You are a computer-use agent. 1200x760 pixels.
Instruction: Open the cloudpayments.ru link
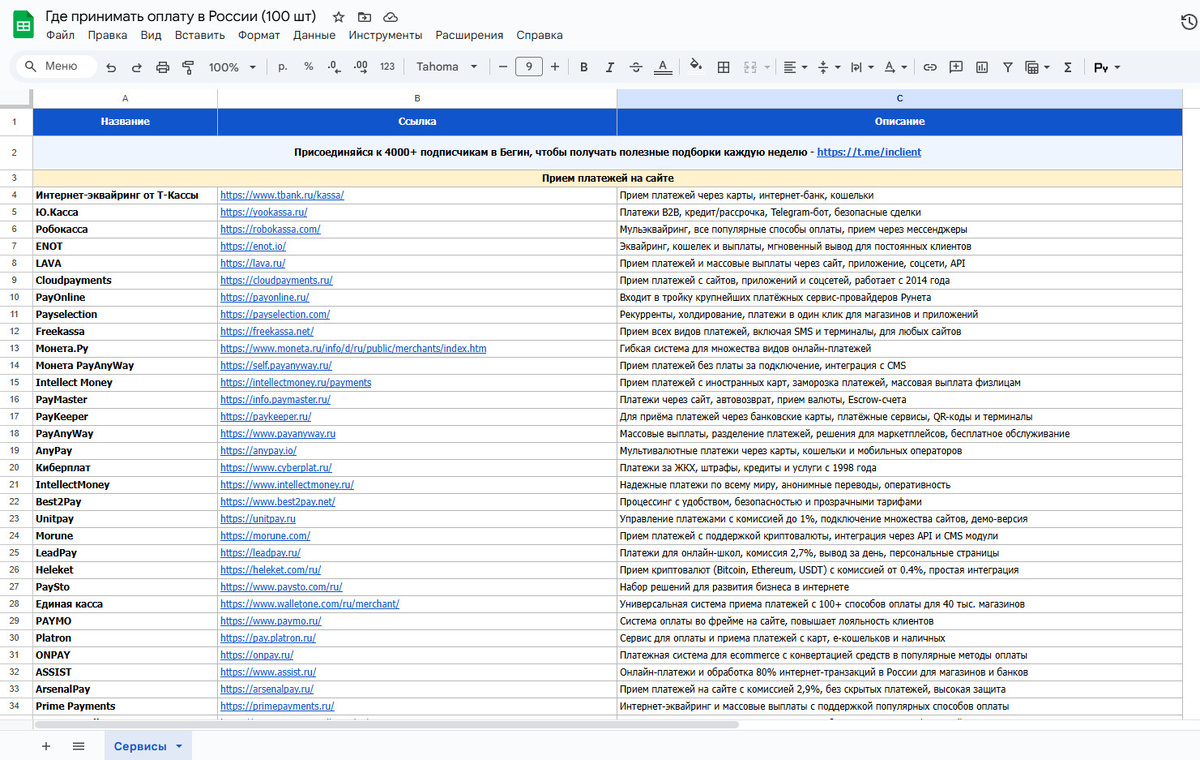(276, 280)
